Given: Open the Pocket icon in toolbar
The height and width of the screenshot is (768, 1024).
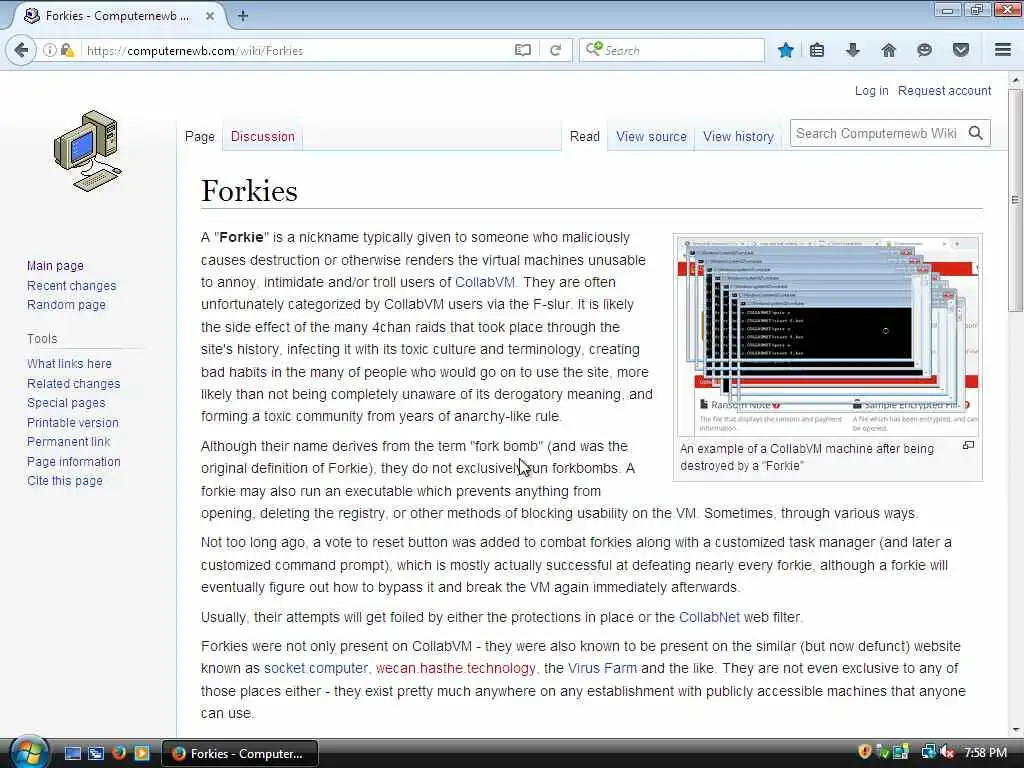Looking at the screenshot, I should click(x=961, y=50).
